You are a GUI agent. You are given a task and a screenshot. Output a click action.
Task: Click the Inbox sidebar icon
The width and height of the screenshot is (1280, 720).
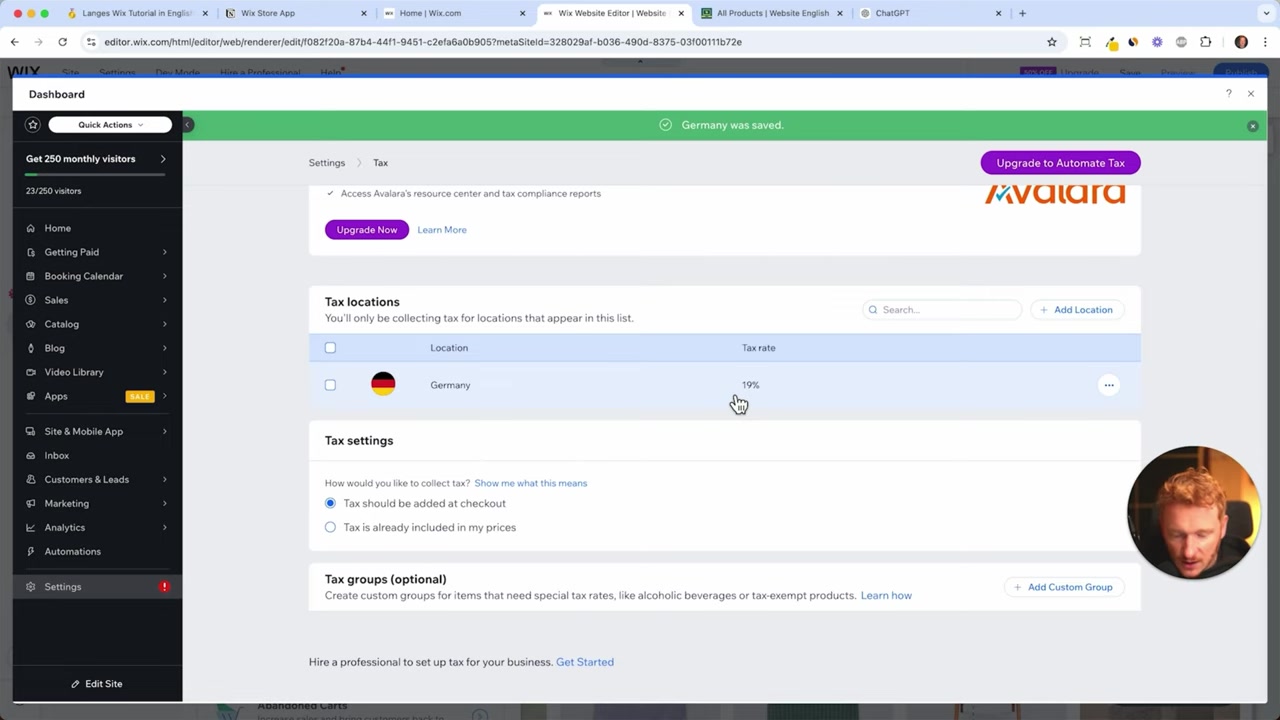click(x=31, y=455)
